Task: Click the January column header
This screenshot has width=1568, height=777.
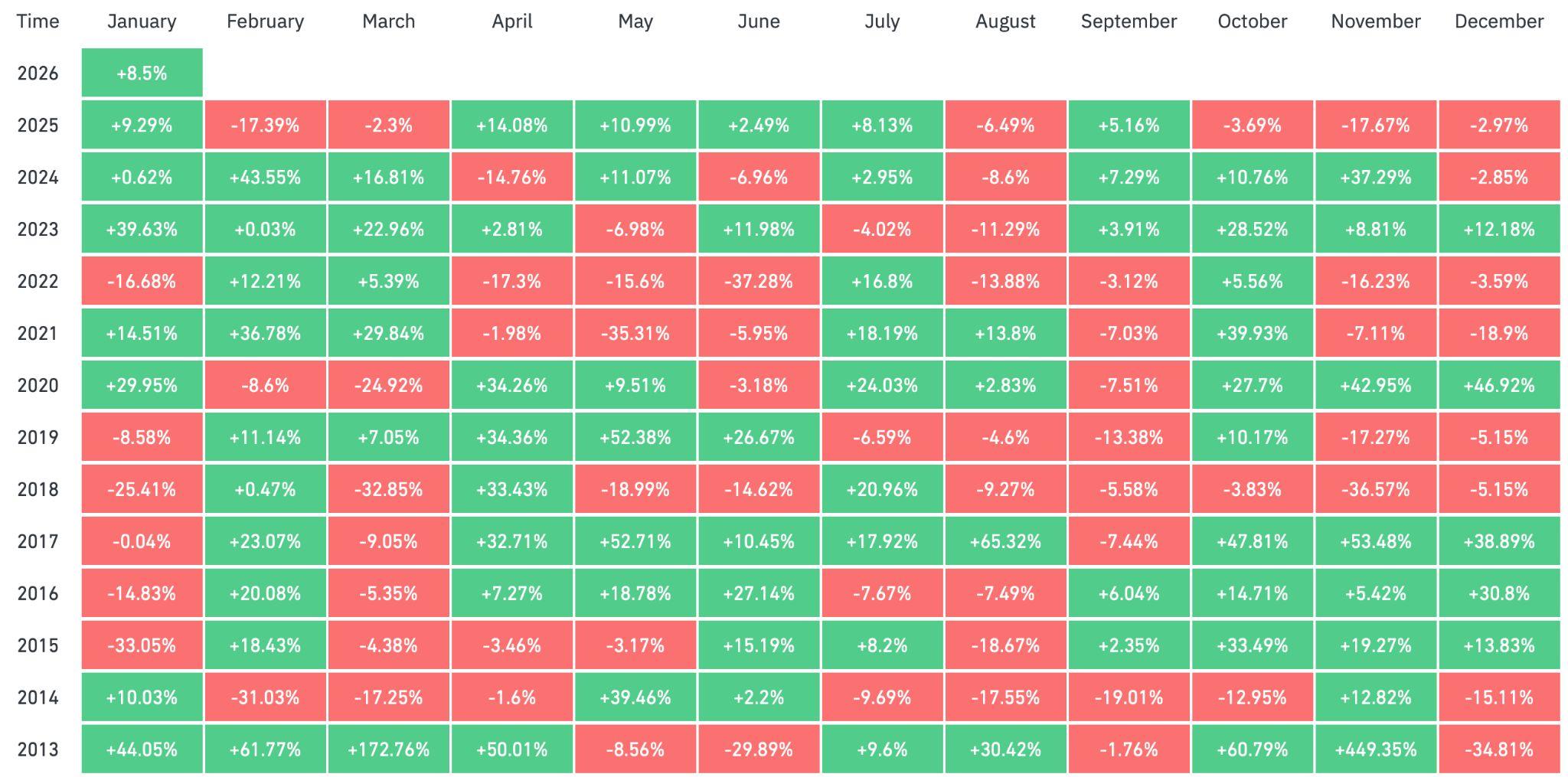Action: [142, 21]
